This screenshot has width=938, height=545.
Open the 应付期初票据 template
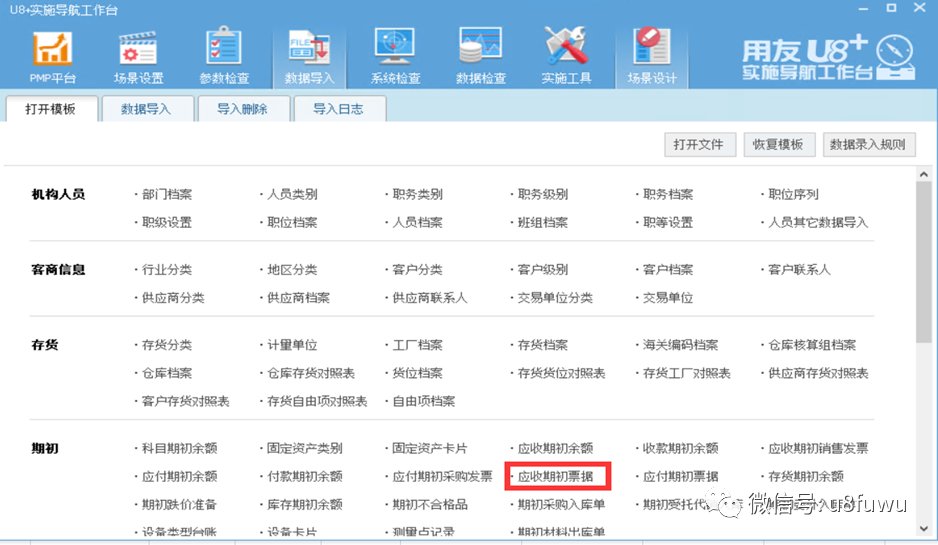point(680,477)
